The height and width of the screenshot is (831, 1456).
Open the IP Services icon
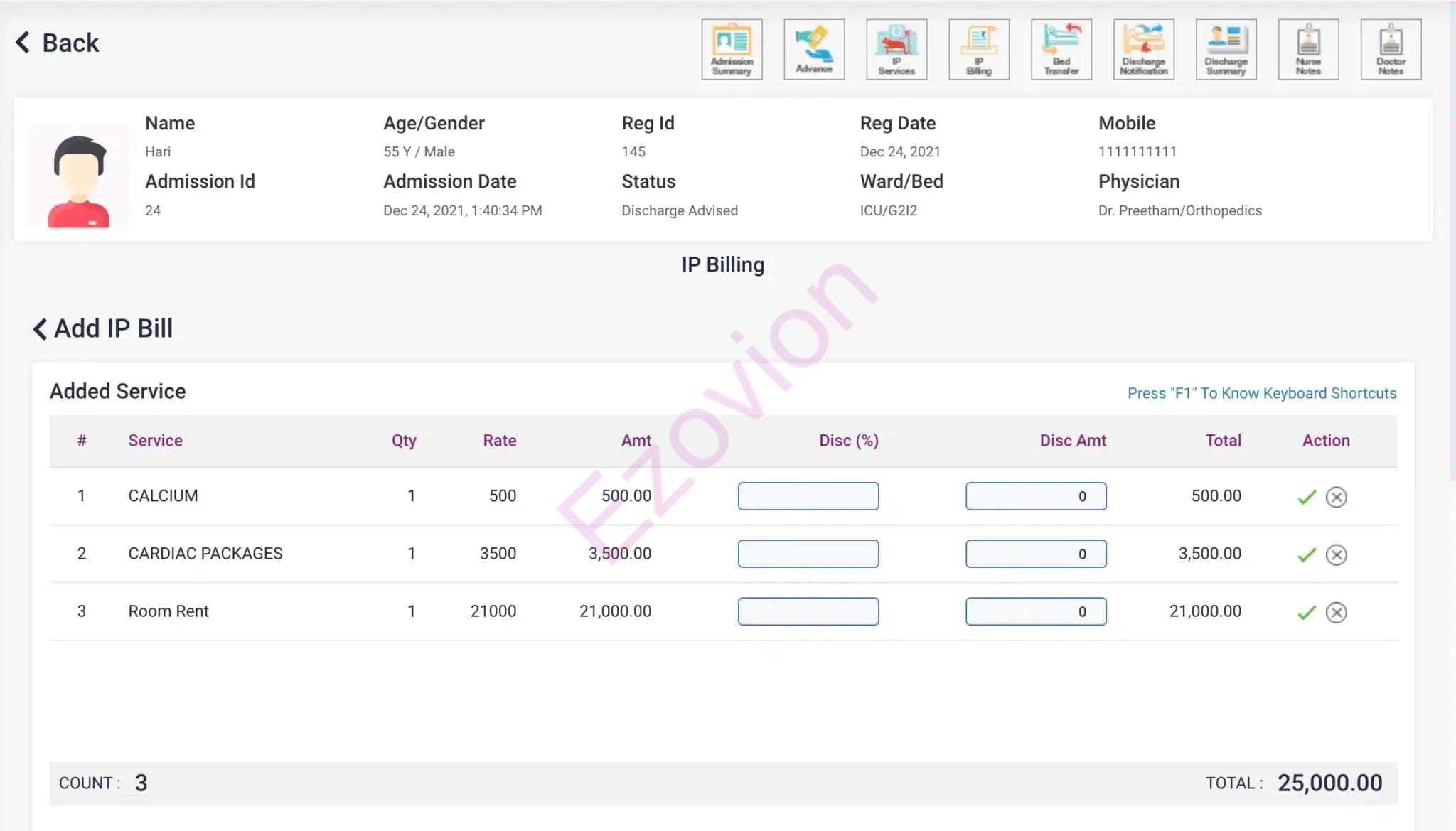896,49
